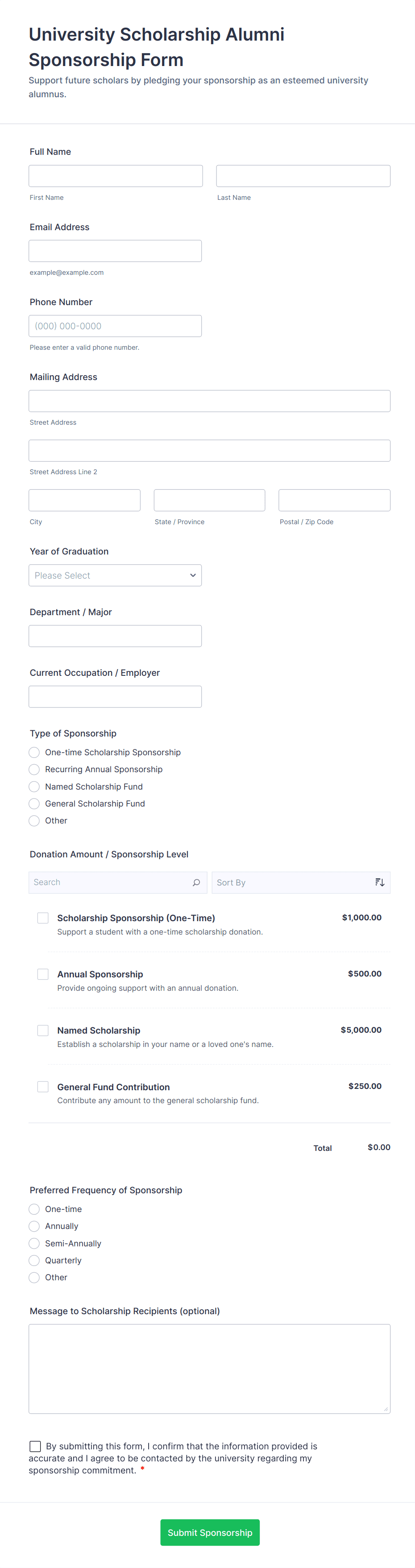The height and width of the screenshot is (1568, 415).
Task: Click the Postal / Zip Code field
Action: coord(334,501)
